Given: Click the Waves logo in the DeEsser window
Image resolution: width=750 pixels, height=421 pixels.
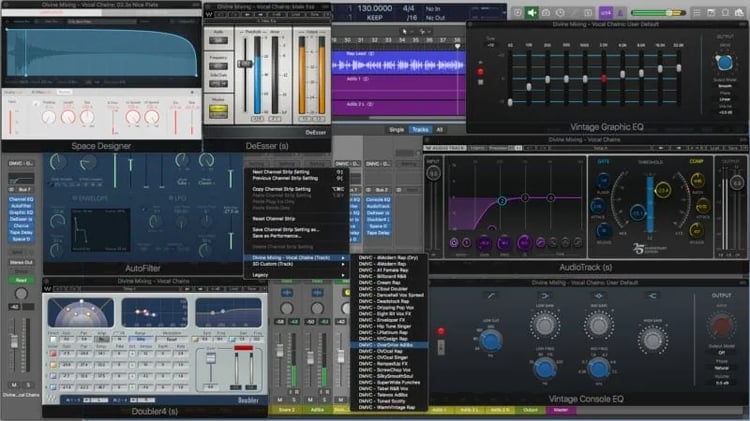Looking at the screenshot, I should point(209,14).
